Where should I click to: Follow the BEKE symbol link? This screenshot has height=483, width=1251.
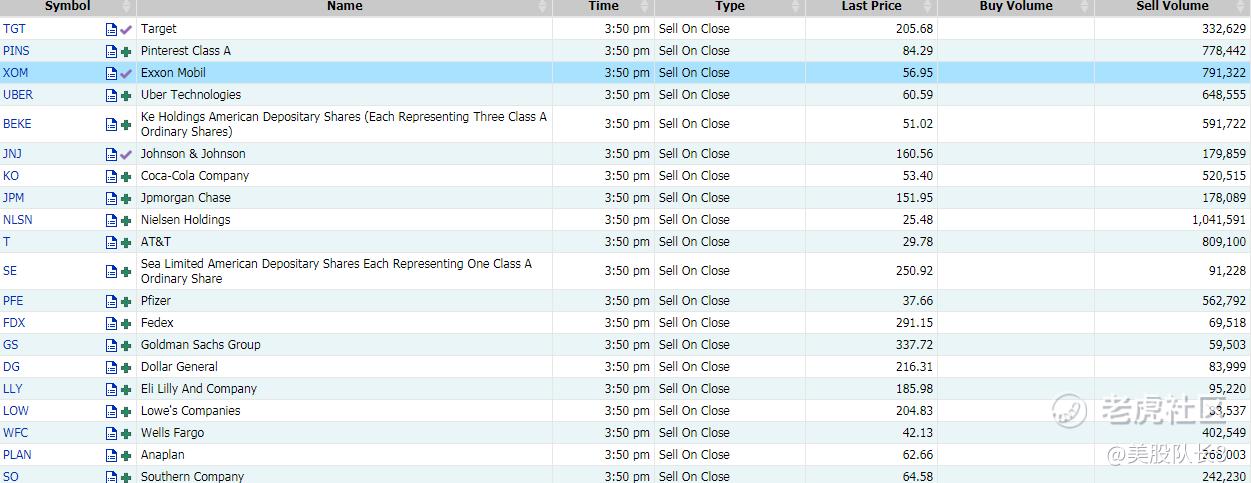pos(17,125)
